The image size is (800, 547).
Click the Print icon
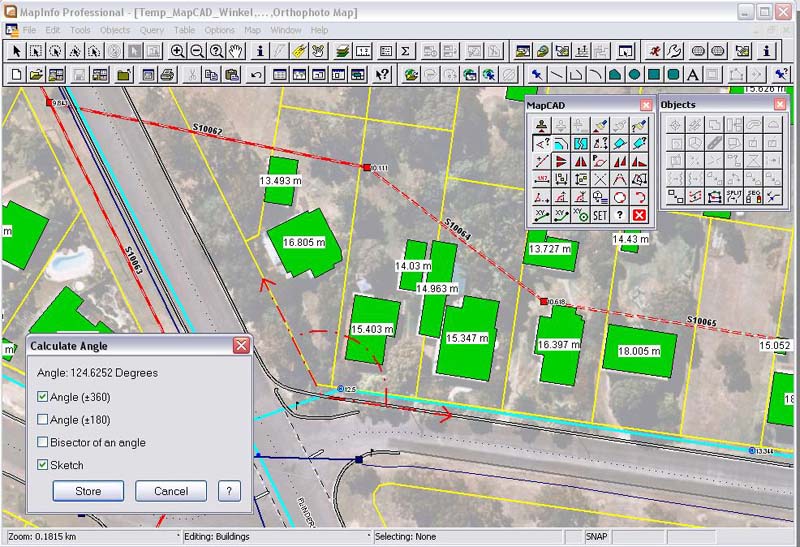tap(167, 75)
